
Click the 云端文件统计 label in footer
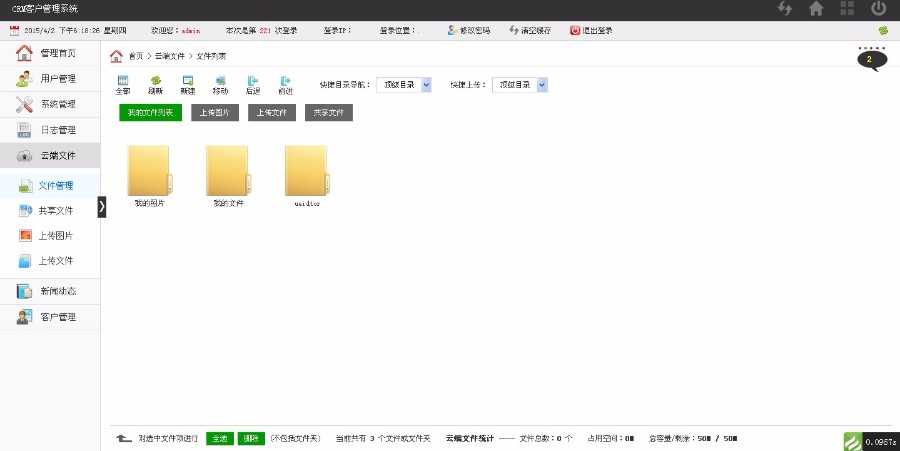coord(470,438)
